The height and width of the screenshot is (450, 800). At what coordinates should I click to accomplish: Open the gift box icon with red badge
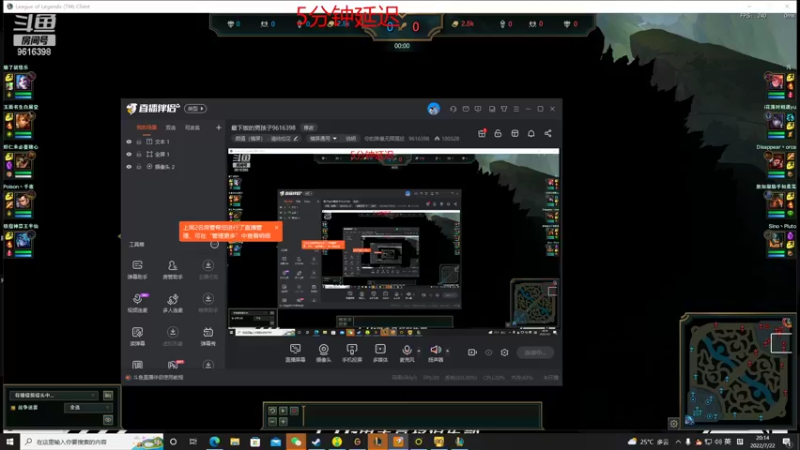point(482,133)
